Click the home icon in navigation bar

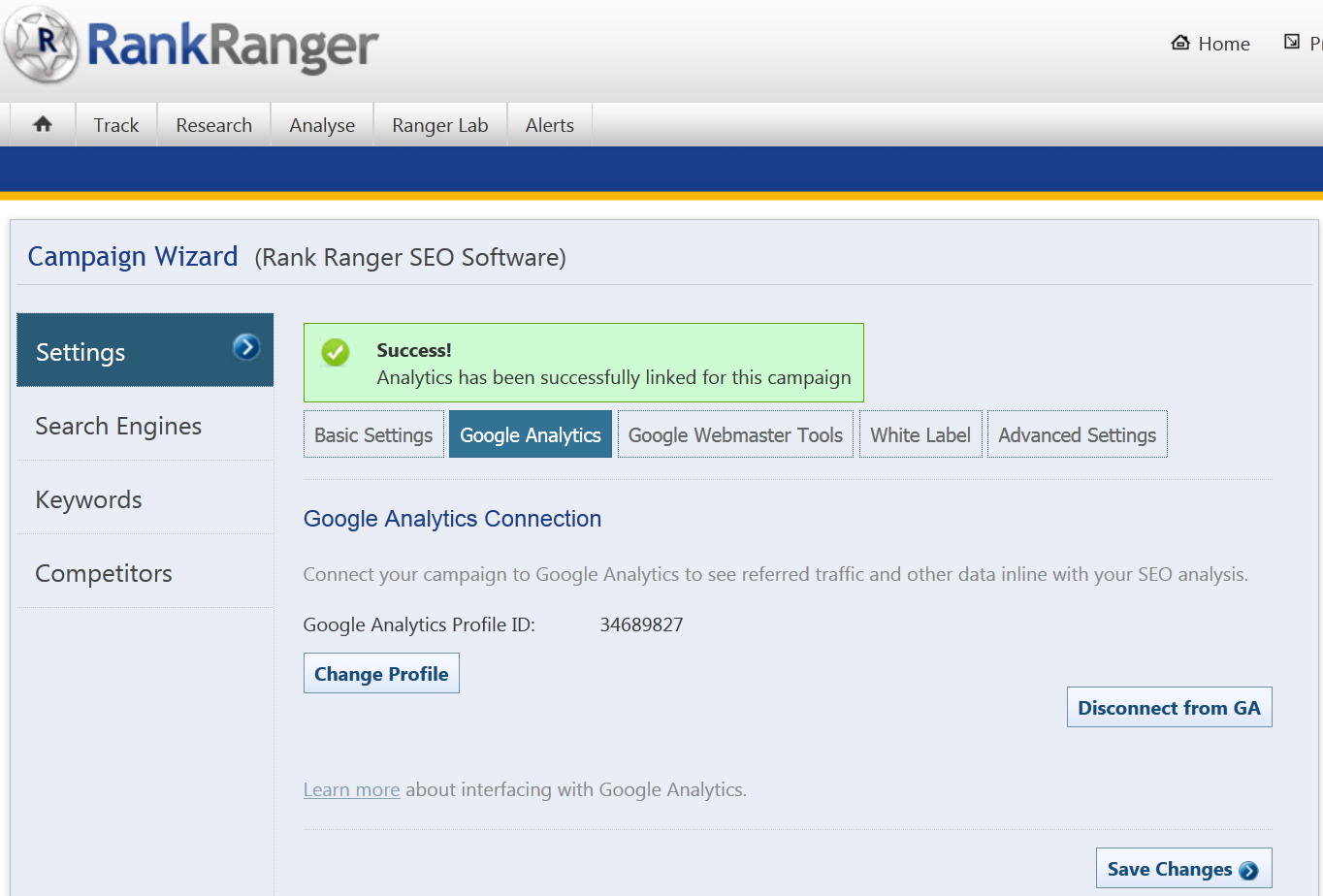(x=43, y=124)
